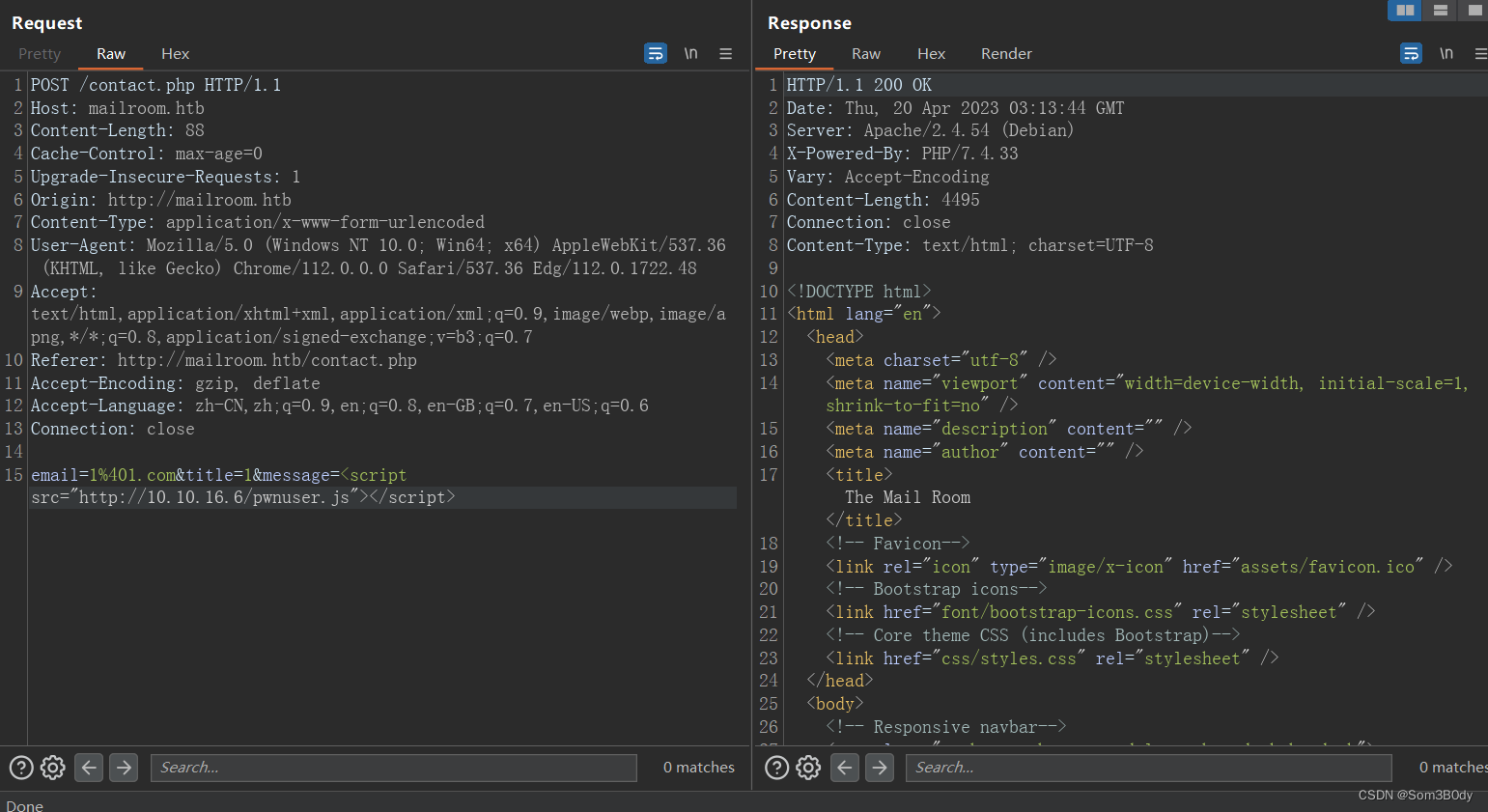1488x812 pixels.
Task: Select the Response Pretty tab
Action: [795, 54]
